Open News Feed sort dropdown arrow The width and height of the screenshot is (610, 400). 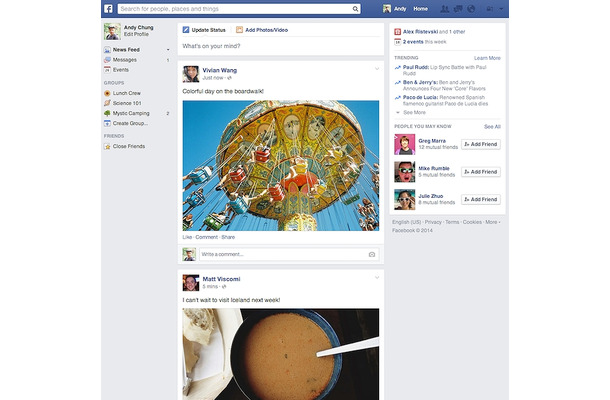168,50
